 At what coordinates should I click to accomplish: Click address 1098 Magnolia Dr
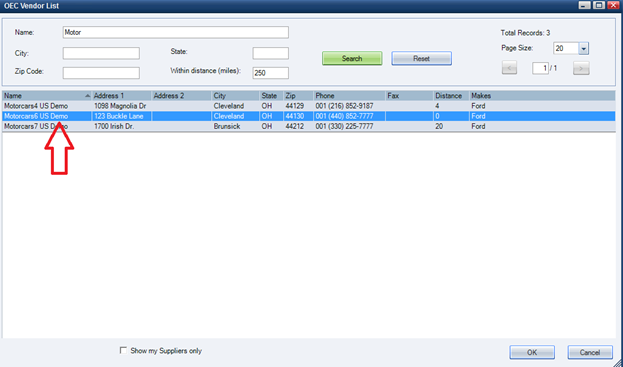[120, 106]
